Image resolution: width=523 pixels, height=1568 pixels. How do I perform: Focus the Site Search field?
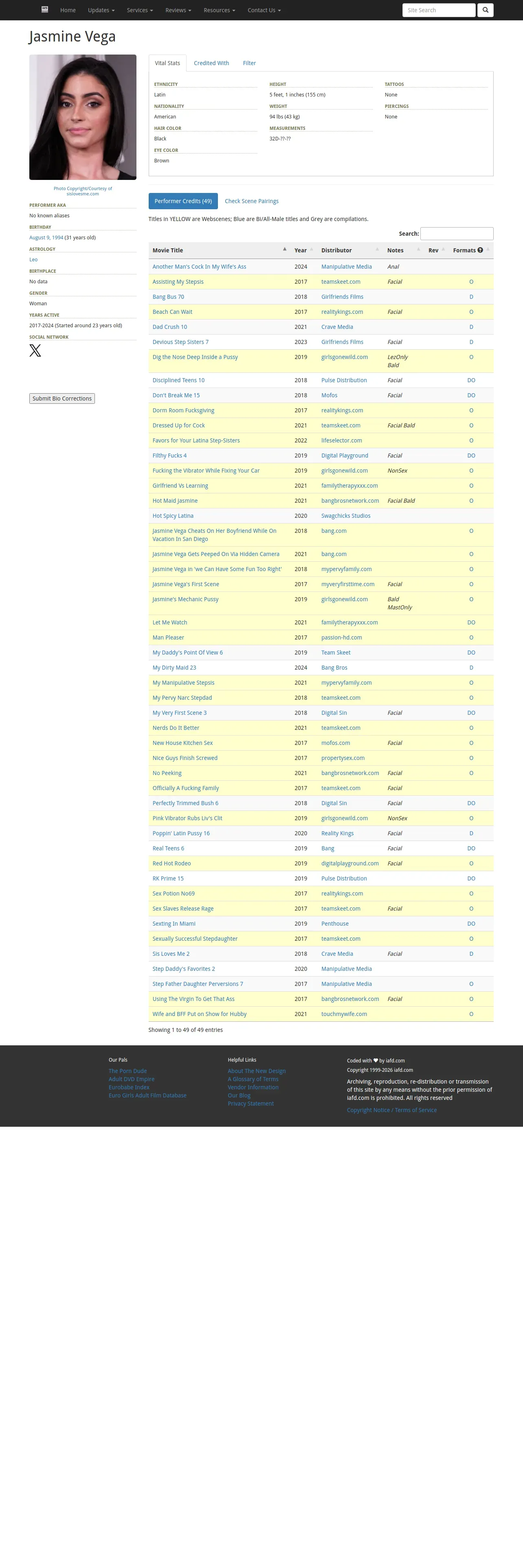(x=439, y=10)
